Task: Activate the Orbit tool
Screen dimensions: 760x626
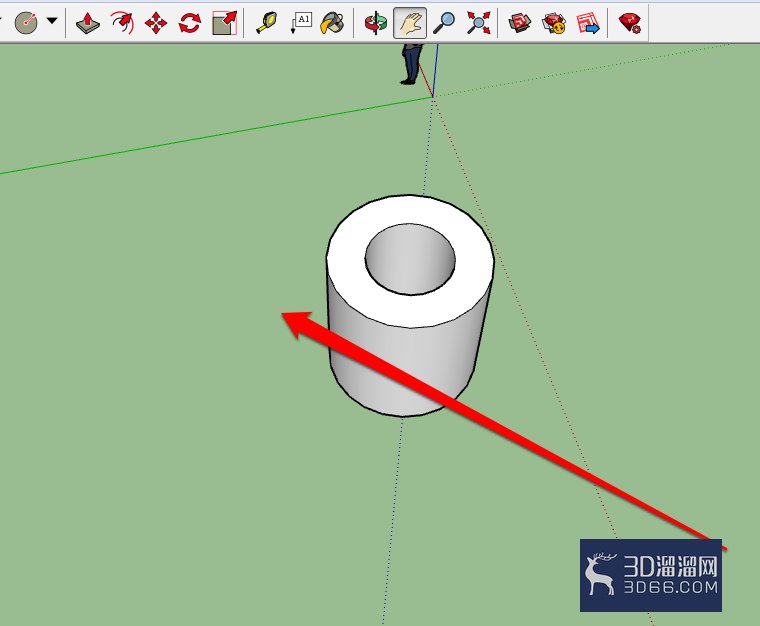Action: point(376,23)
